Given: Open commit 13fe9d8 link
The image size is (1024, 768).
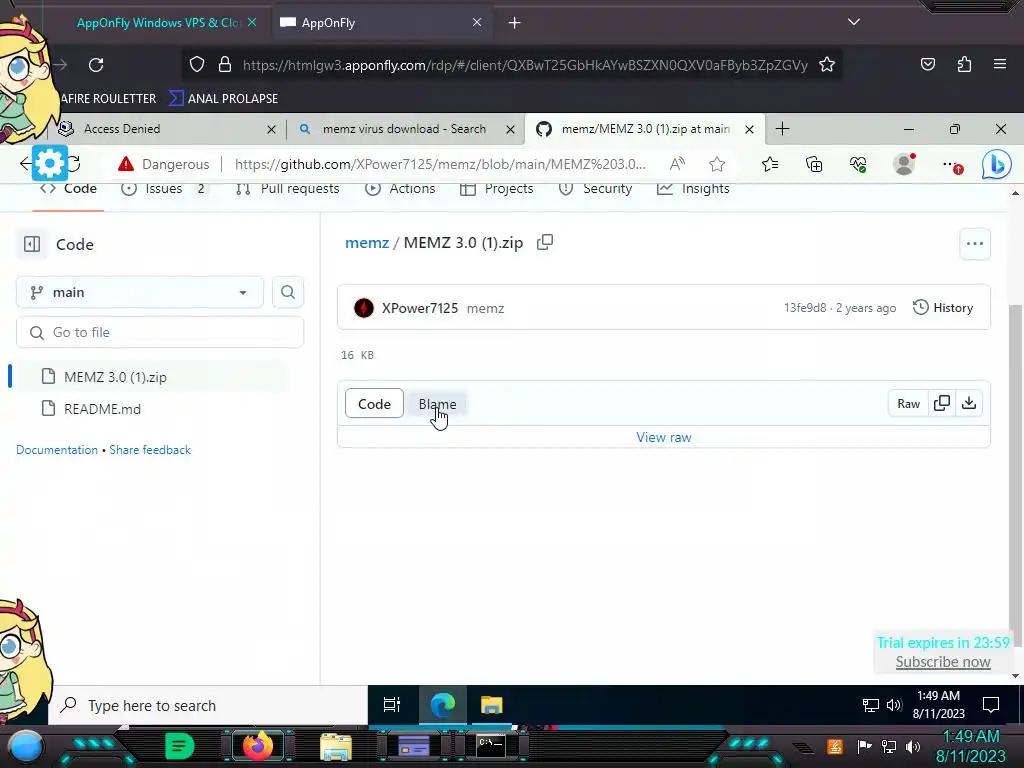Looking at the screenshot, I should (805, 308).
